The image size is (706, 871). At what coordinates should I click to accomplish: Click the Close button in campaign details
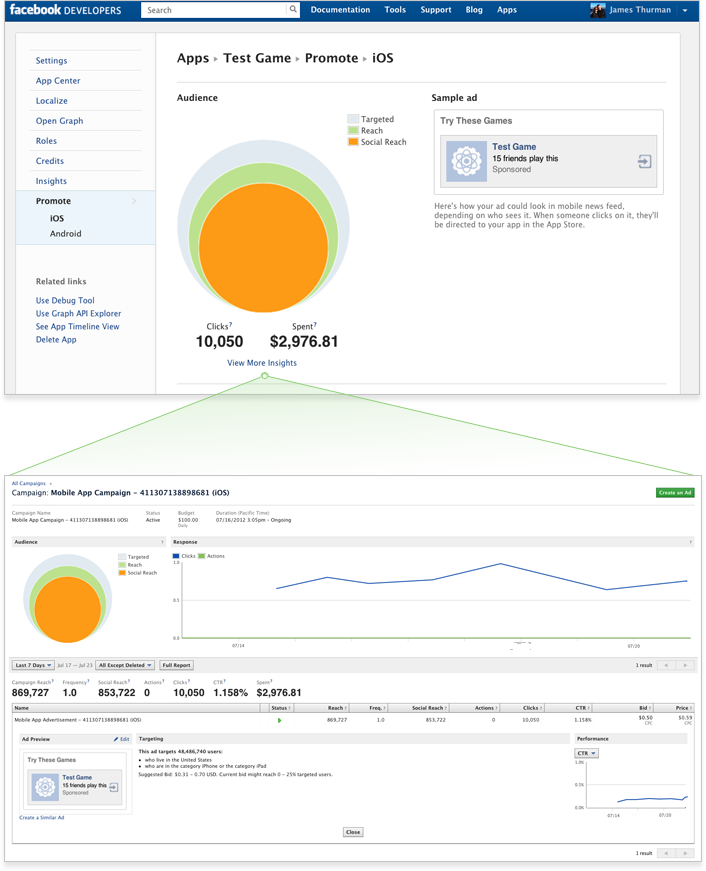point(353,832)
